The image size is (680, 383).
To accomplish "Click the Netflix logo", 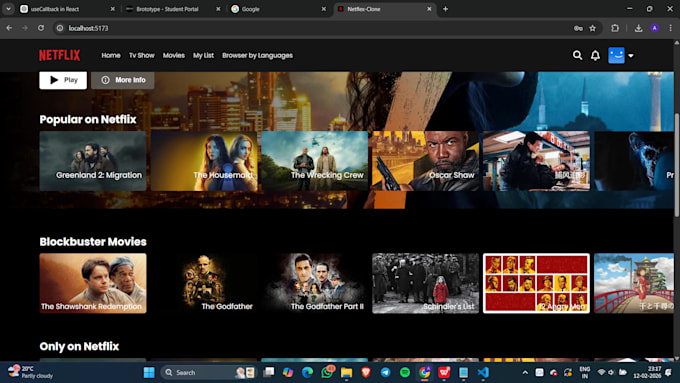I will [60, 56].
